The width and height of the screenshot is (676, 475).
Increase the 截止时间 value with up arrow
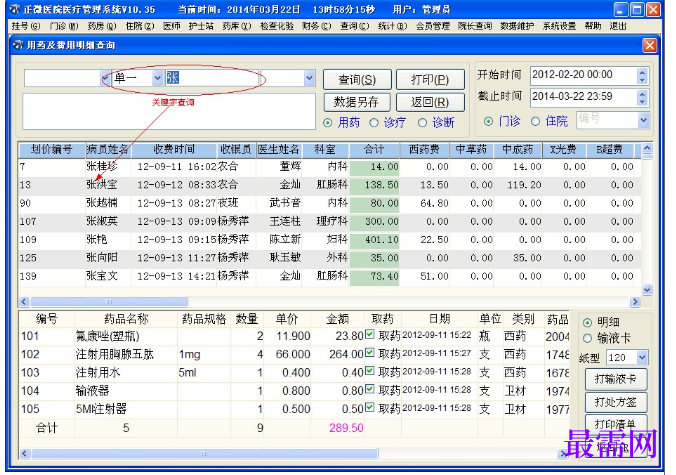coord(642,93)
